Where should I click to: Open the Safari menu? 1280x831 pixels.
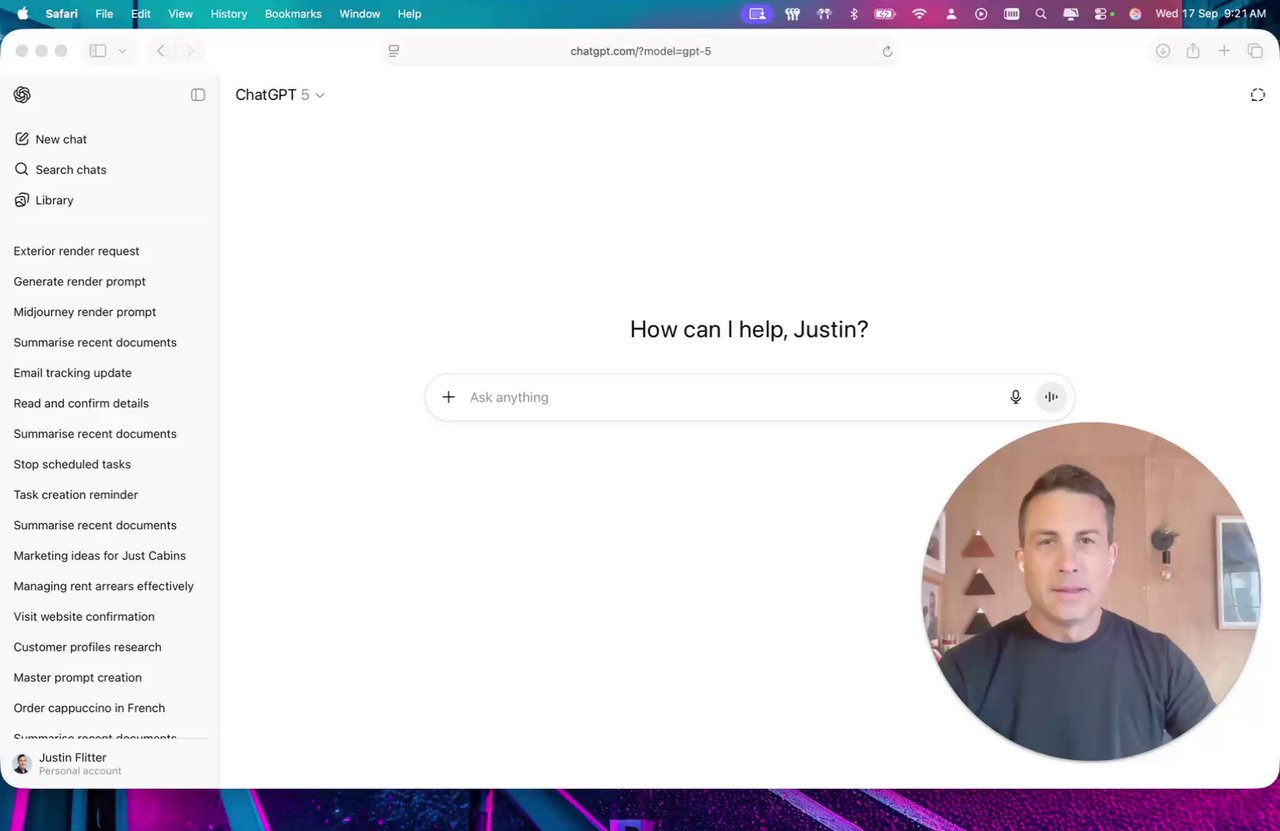tap(62, 14)
